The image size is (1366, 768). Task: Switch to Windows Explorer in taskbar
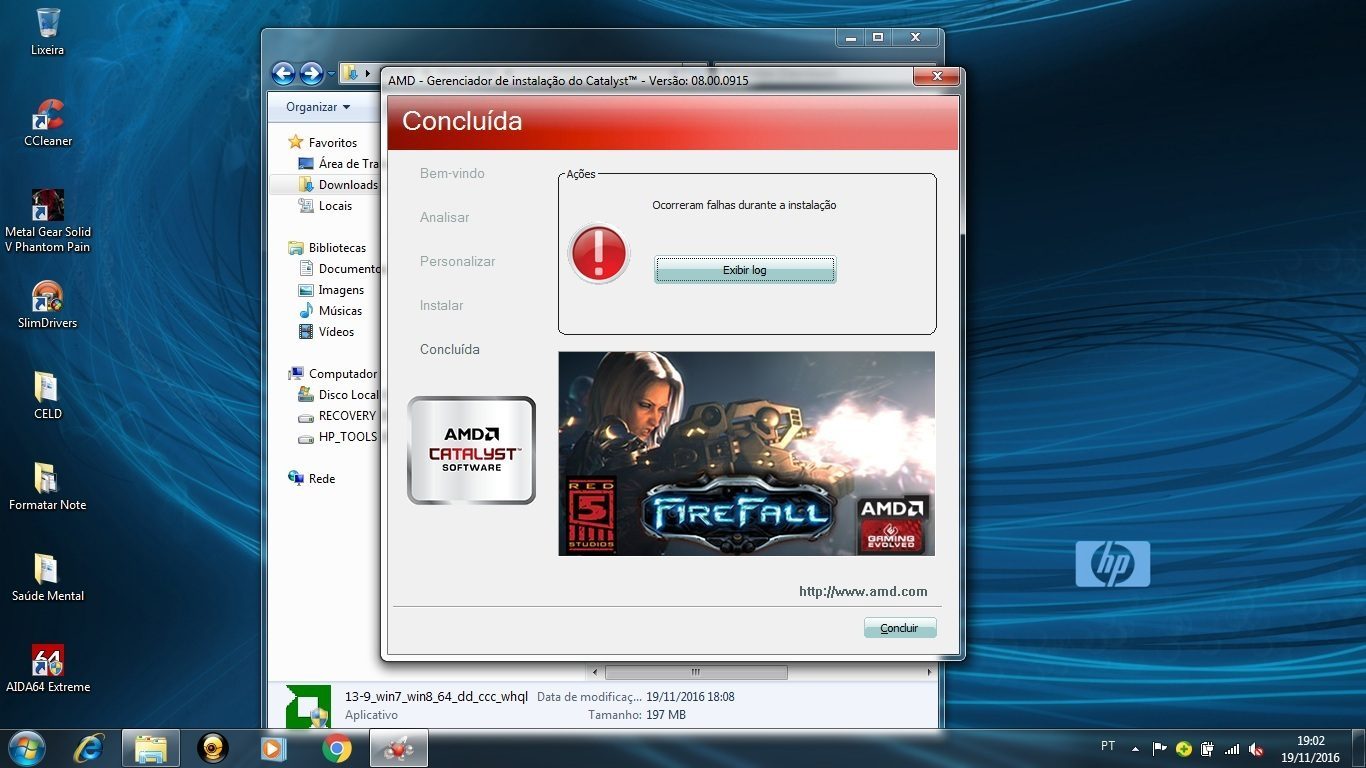click(x=151, y=748)
